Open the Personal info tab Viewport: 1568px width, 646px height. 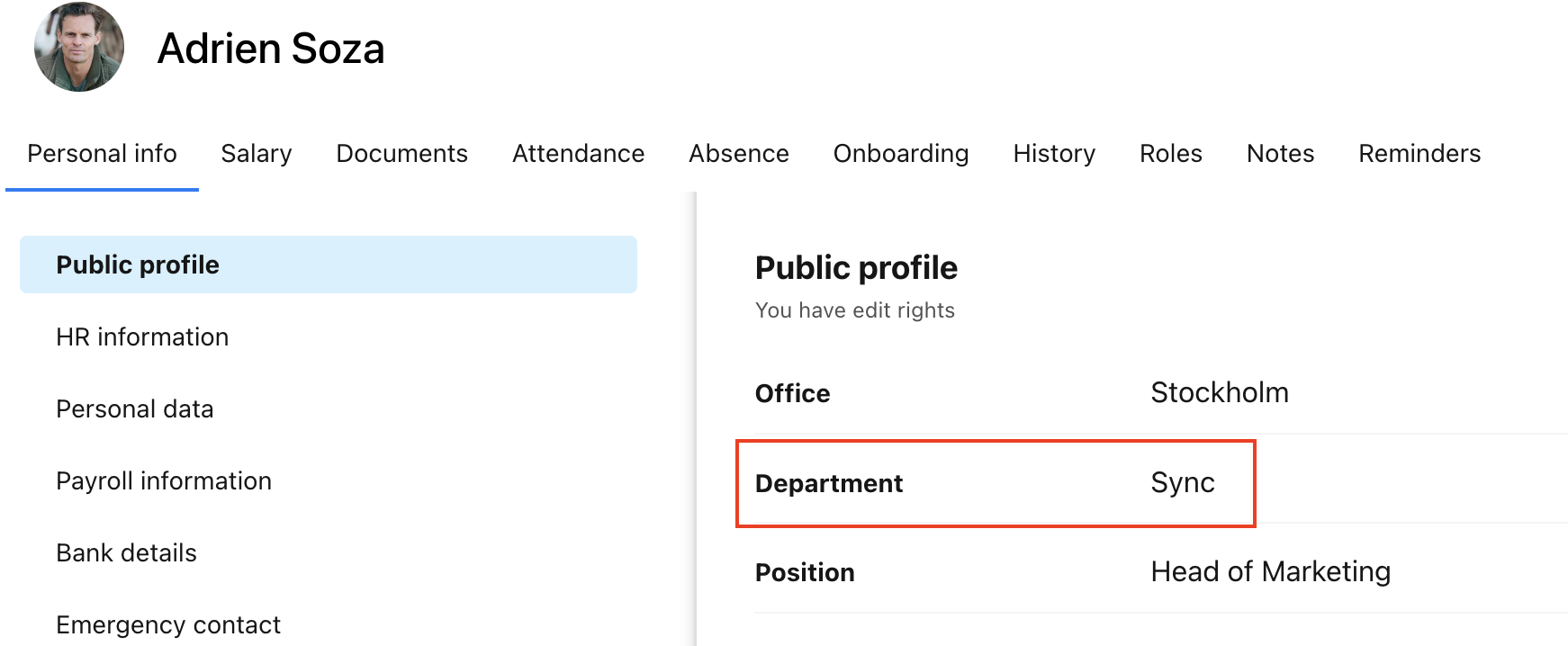tap(102, 154)
